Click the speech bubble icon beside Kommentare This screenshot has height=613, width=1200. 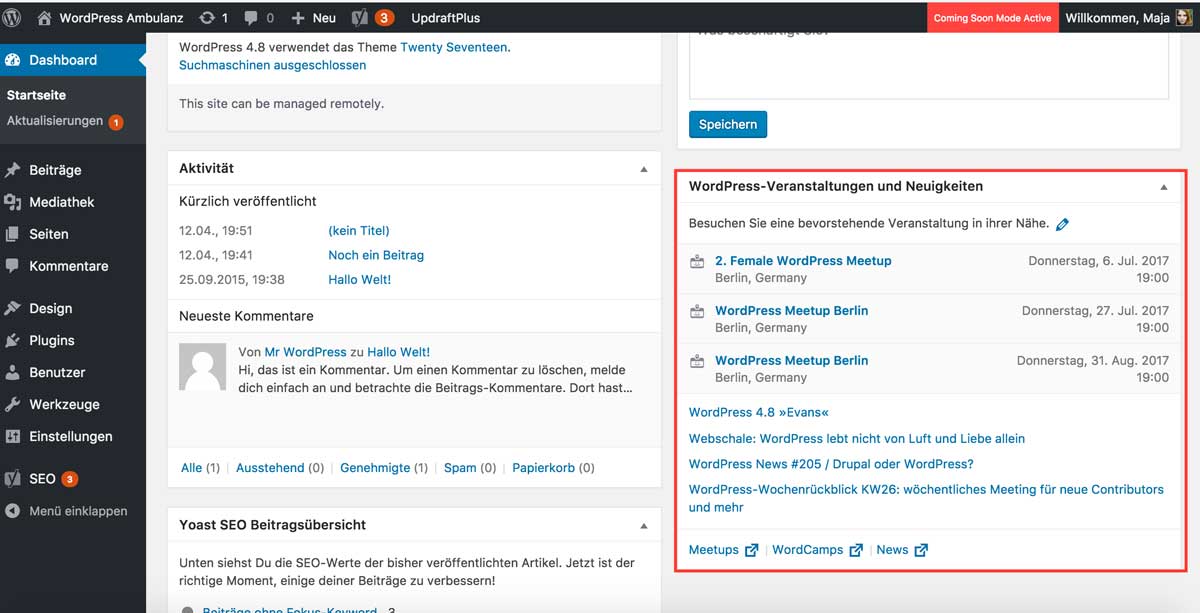tap(13, 266)
